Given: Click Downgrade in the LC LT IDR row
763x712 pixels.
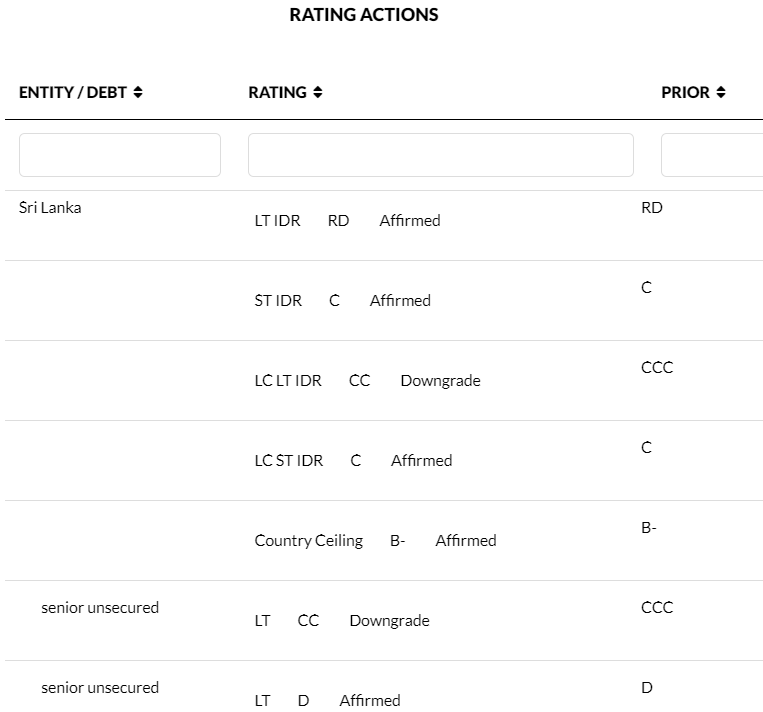Looking at the screenshot, I should click(x=440, y=381).
